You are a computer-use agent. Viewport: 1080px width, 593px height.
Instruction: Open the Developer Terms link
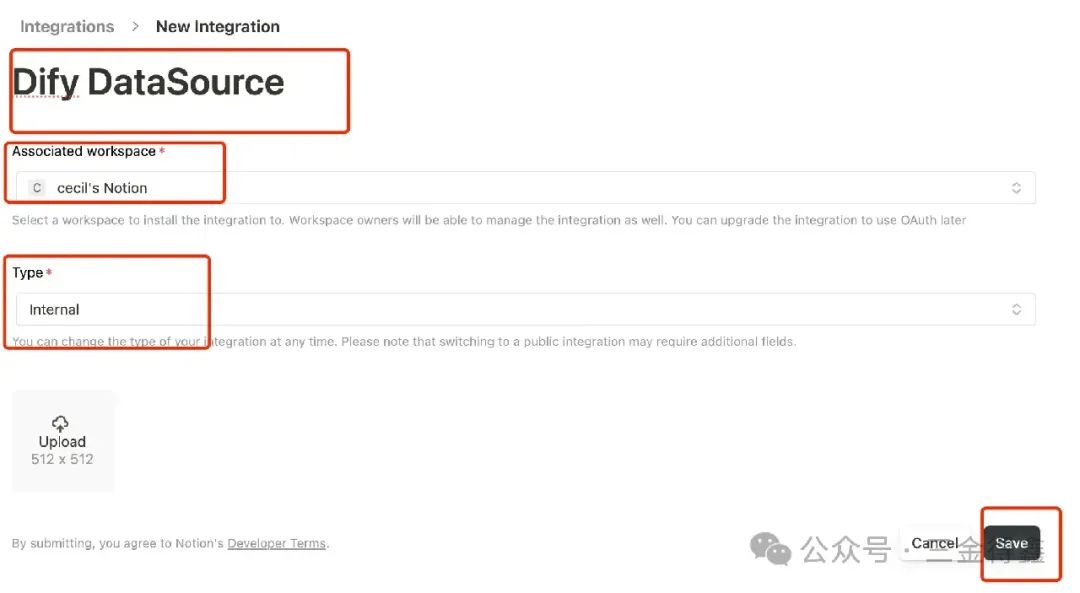(276, 544)
